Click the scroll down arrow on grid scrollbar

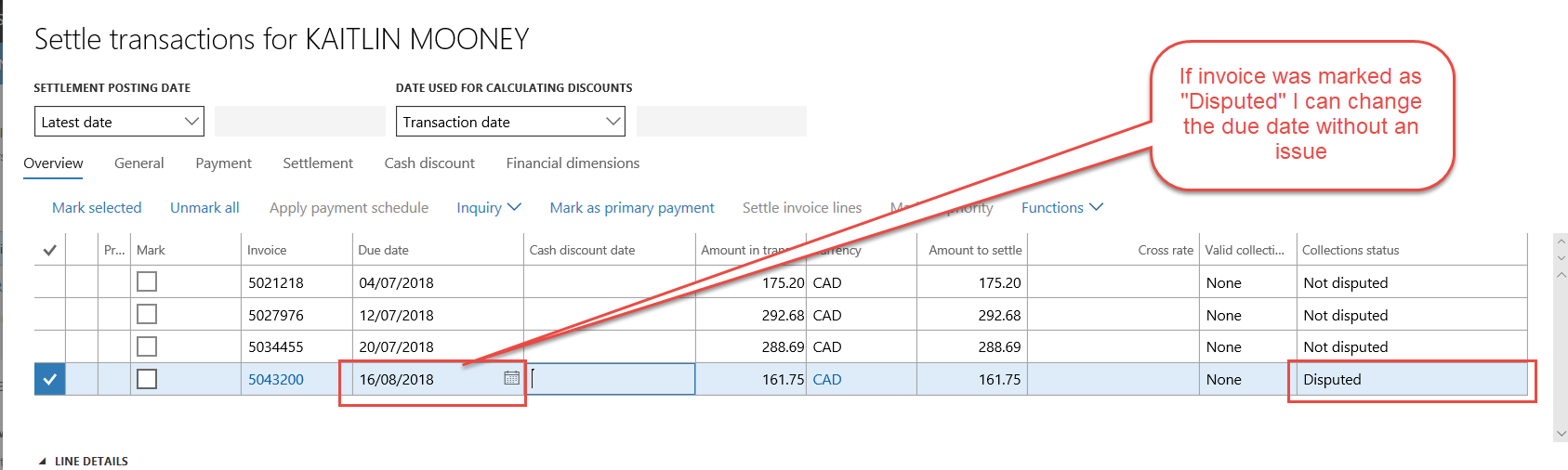tap(1560, 434)
